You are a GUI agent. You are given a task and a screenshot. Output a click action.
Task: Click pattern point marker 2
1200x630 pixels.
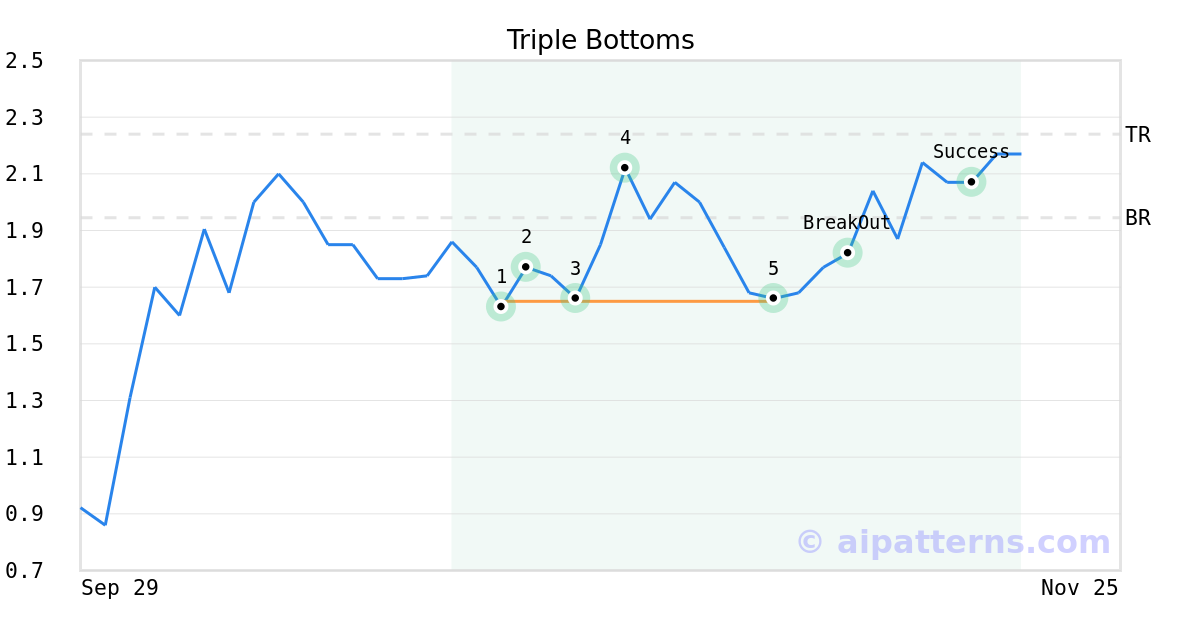pyautogui.click(x=526, y=266)
